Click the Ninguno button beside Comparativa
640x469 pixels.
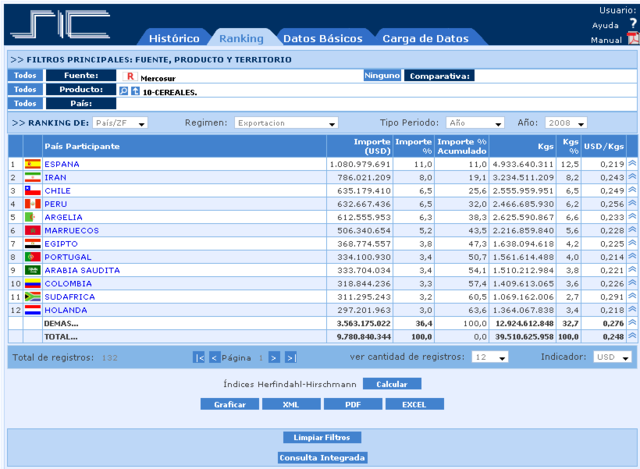(382, 75)
